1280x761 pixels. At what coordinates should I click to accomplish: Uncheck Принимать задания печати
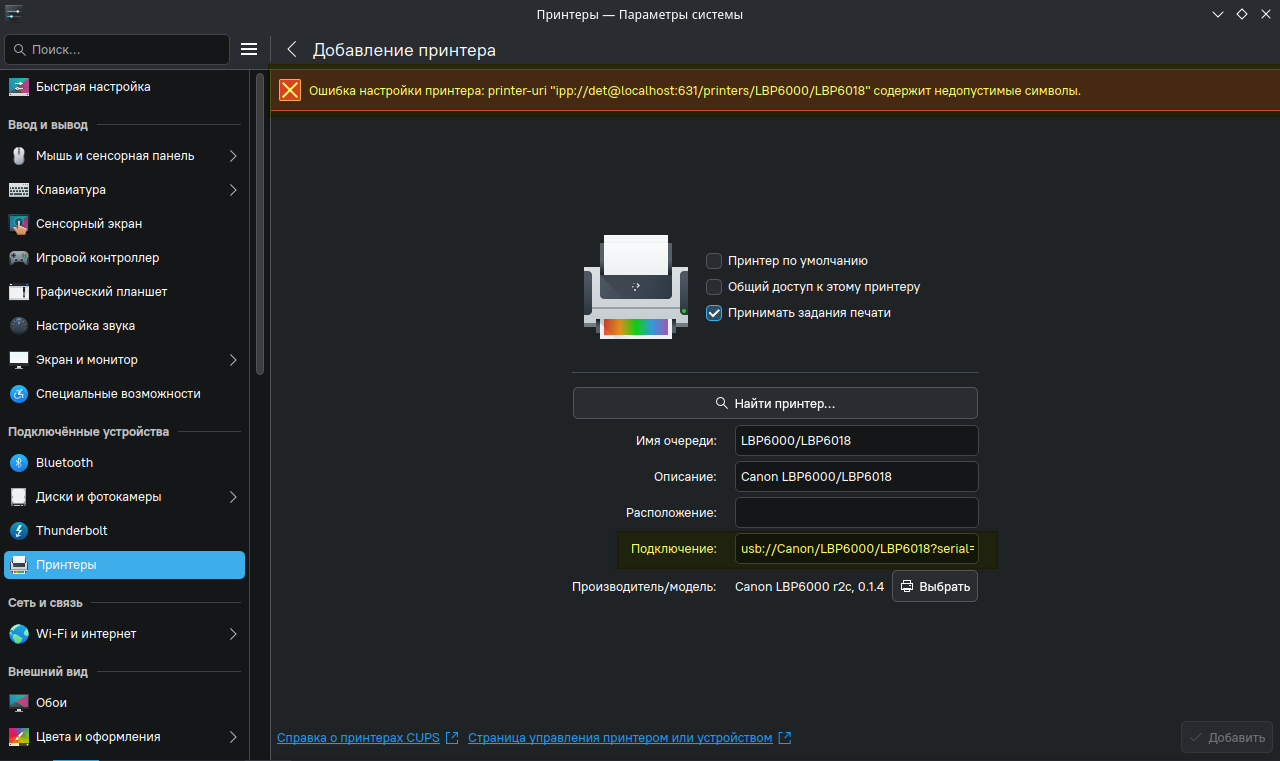tap(714, 313)
